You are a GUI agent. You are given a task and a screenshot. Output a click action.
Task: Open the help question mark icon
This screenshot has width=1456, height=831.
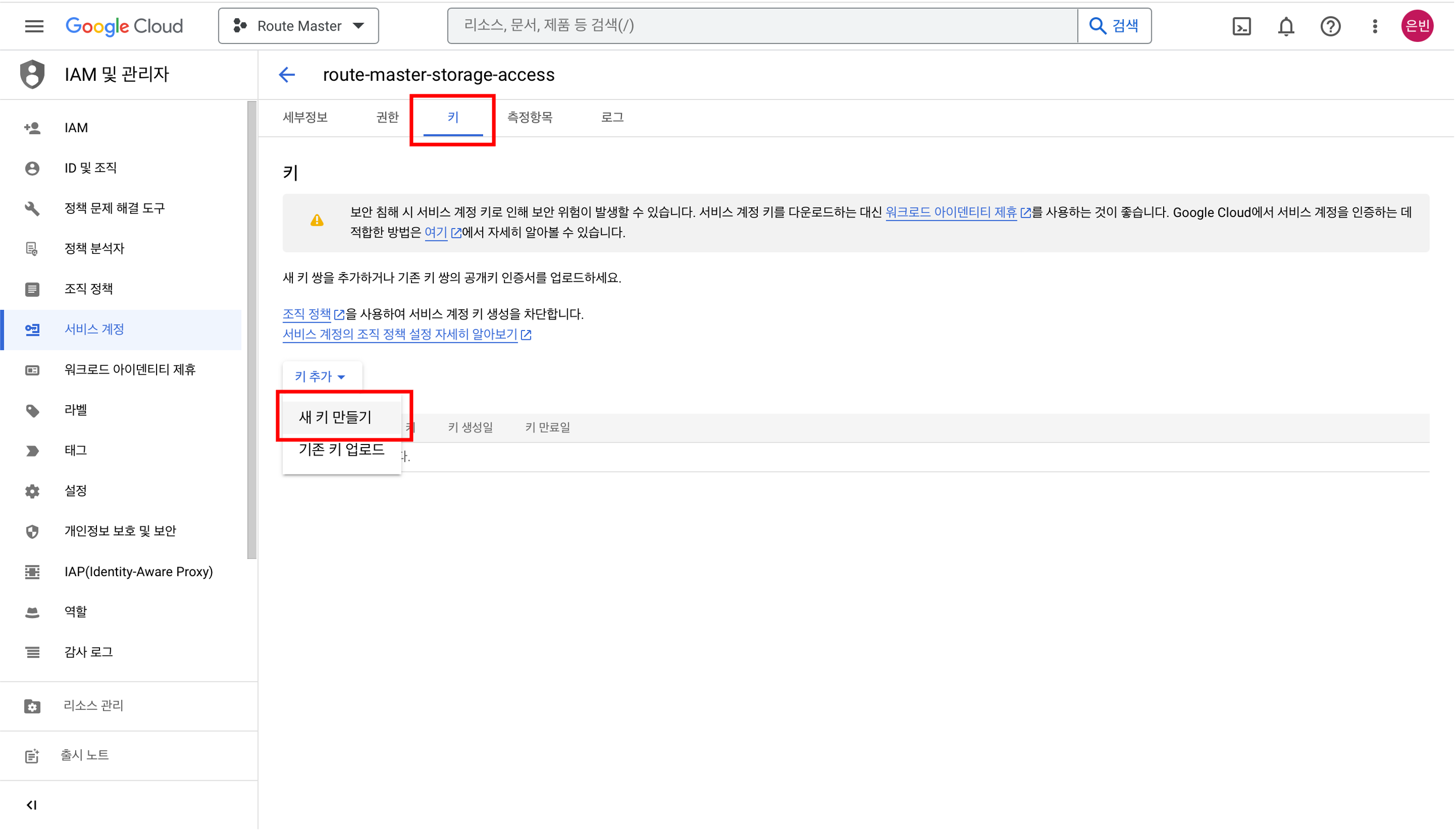pyautogui.click(x=1331, y=26)
